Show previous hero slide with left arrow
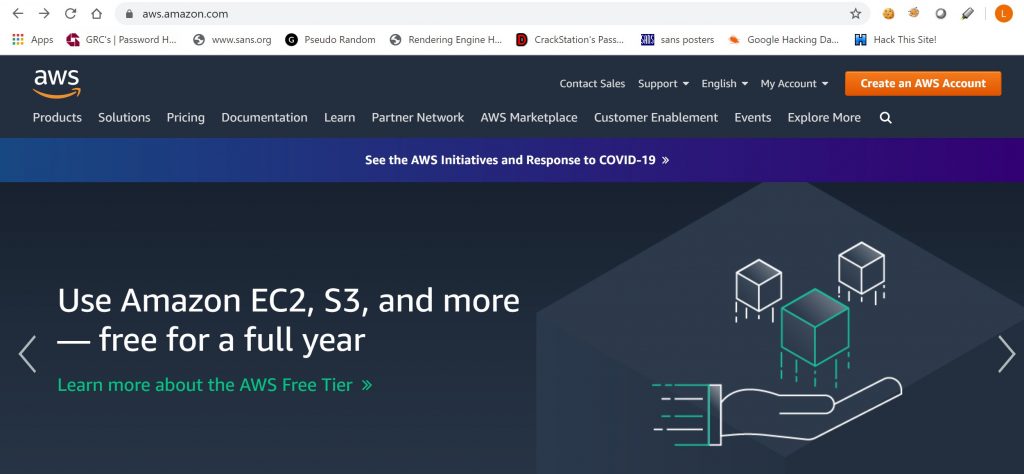 click(27, 355)
